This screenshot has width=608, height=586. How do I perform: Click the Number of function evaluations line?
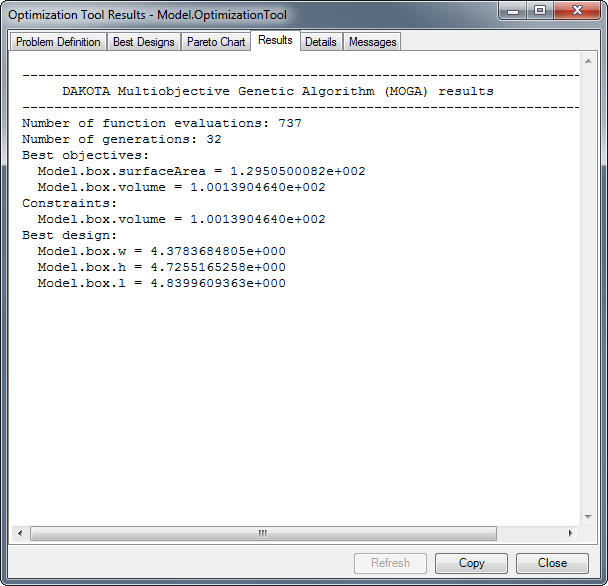(161, 123)
